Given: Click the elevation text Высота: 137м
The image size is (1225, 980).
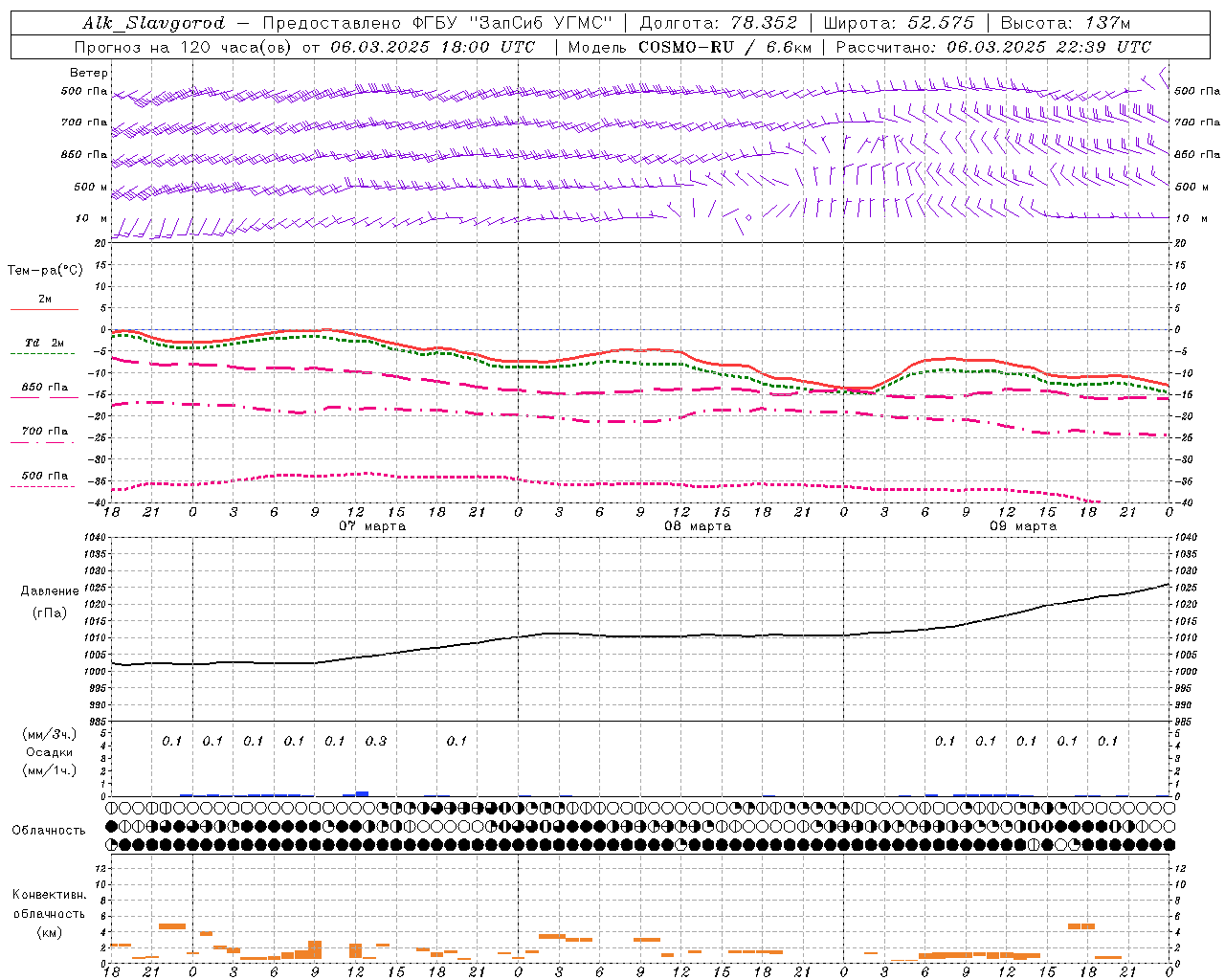Looking at the screenshot, I should (1065, 23).
